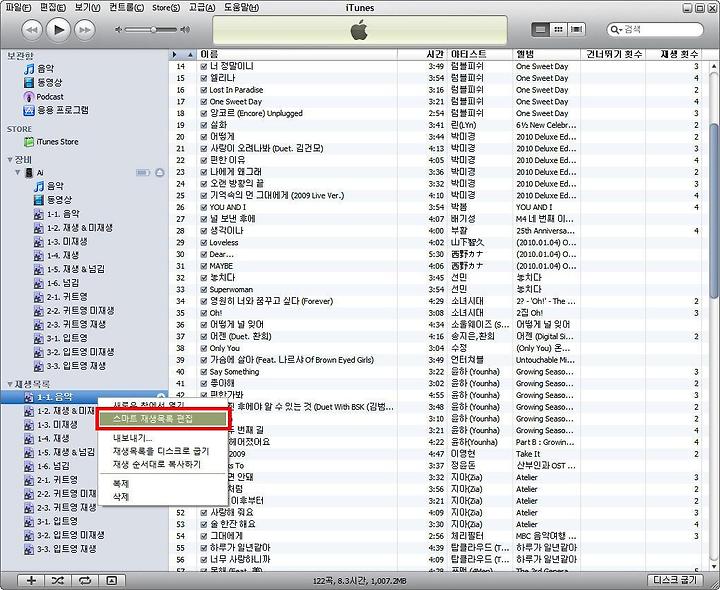The image size is (720, 590).
Task: Sort by the 아티스트 column header
Action: 479,54
